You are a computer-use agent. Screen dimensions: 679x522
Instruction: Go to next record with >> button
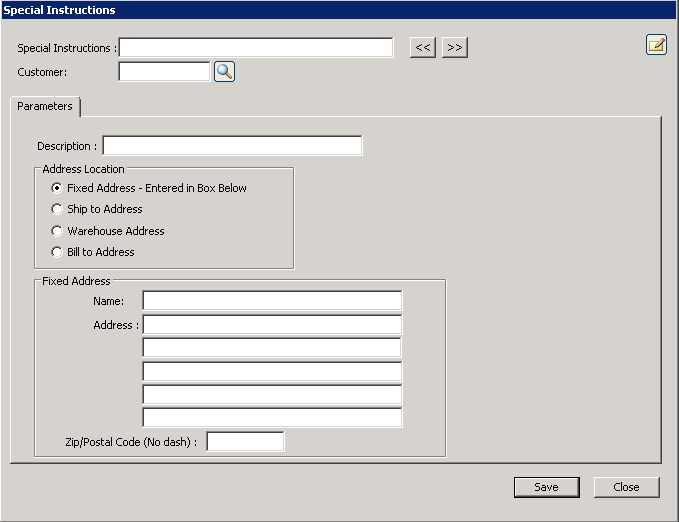455,48
